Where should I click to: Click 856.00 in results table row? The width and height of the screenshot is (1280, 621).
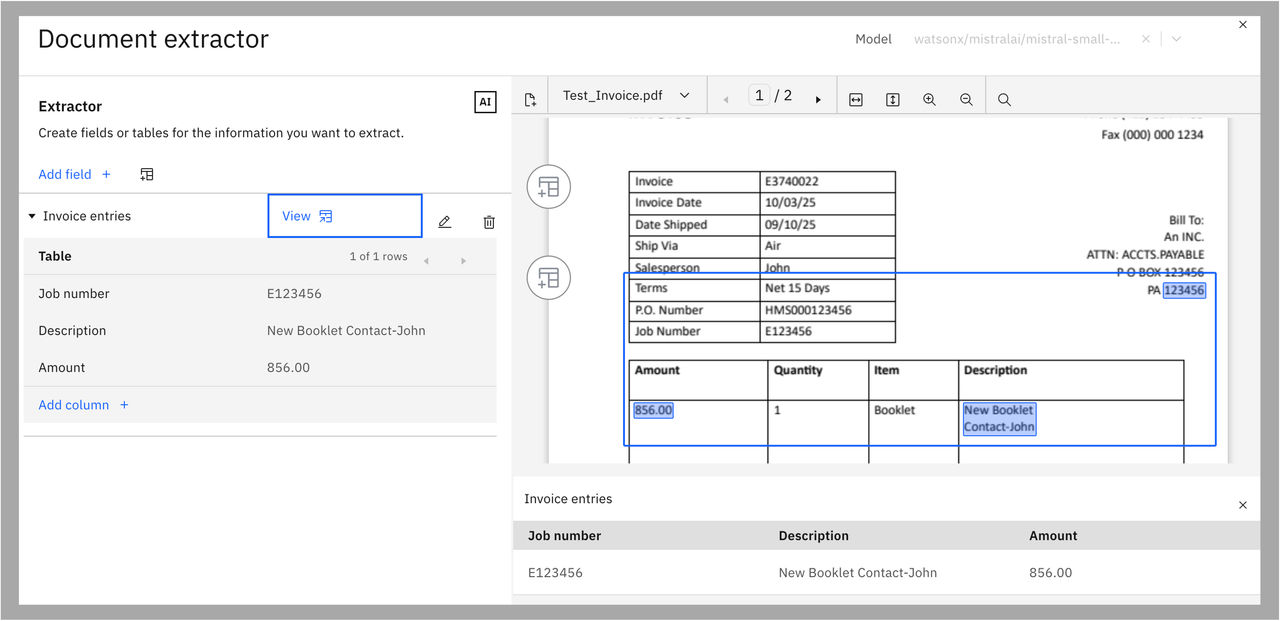[x=1050, y=573]
